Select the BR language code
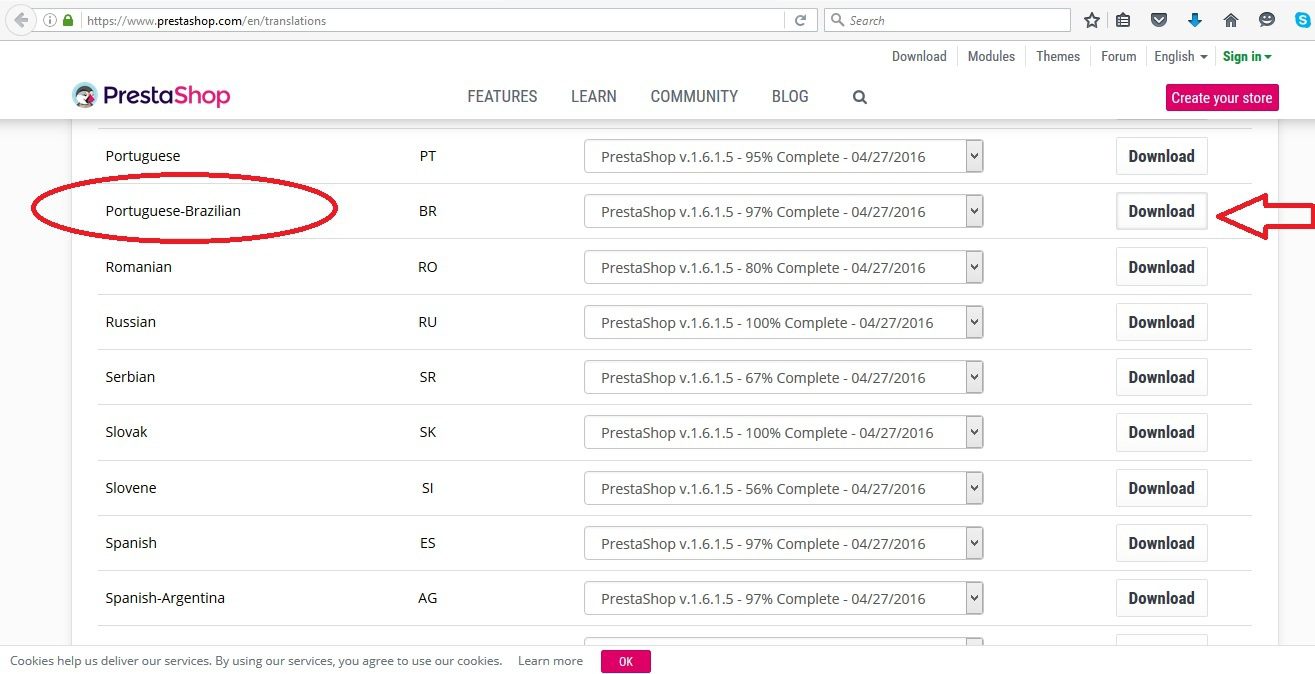The width and height of the screenshot is (1315, 674). pyautogui.click(x=428, y=211)
